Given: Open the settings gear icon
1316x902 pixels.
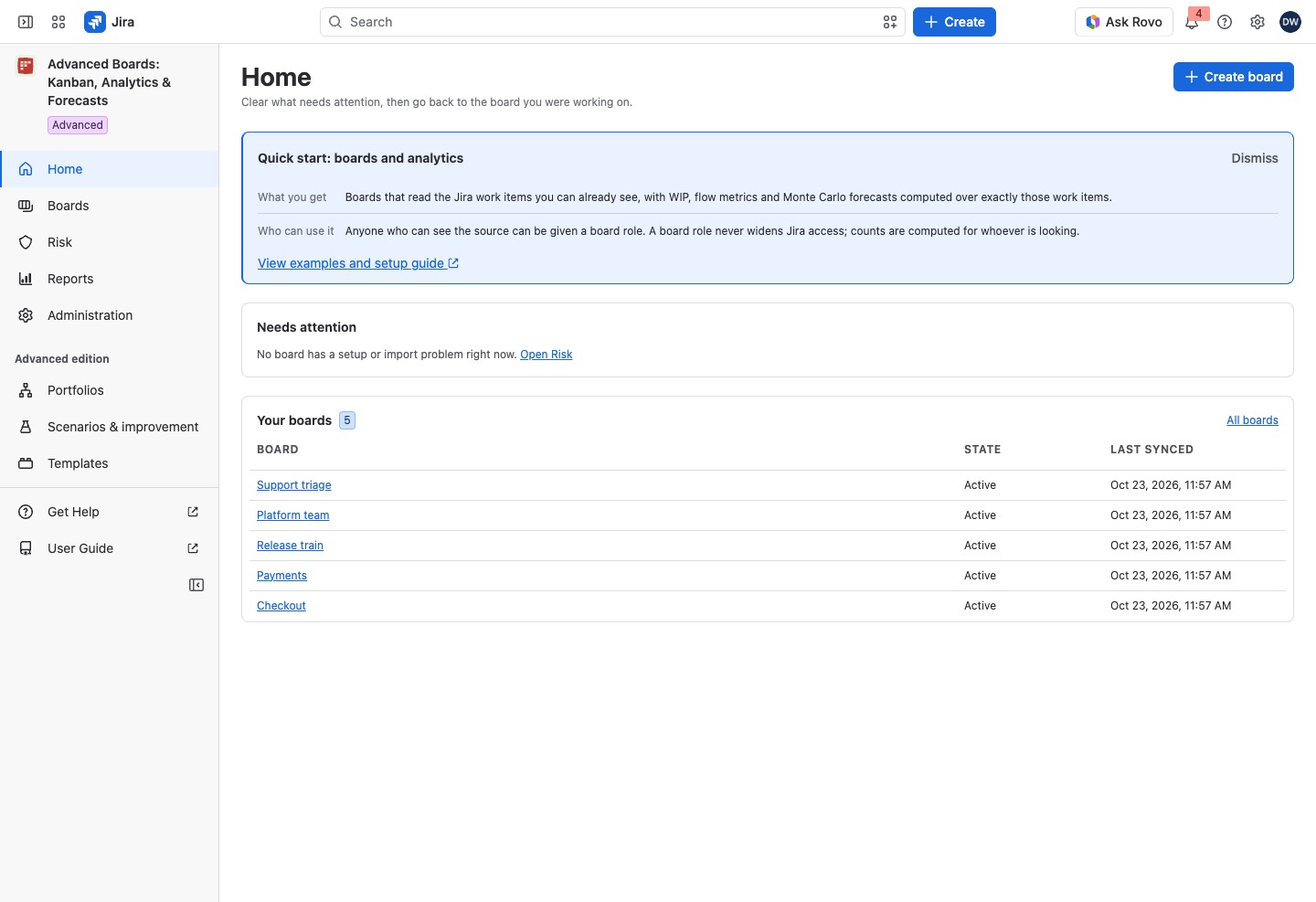Looking at the screenshot, I should [1258, 22].
